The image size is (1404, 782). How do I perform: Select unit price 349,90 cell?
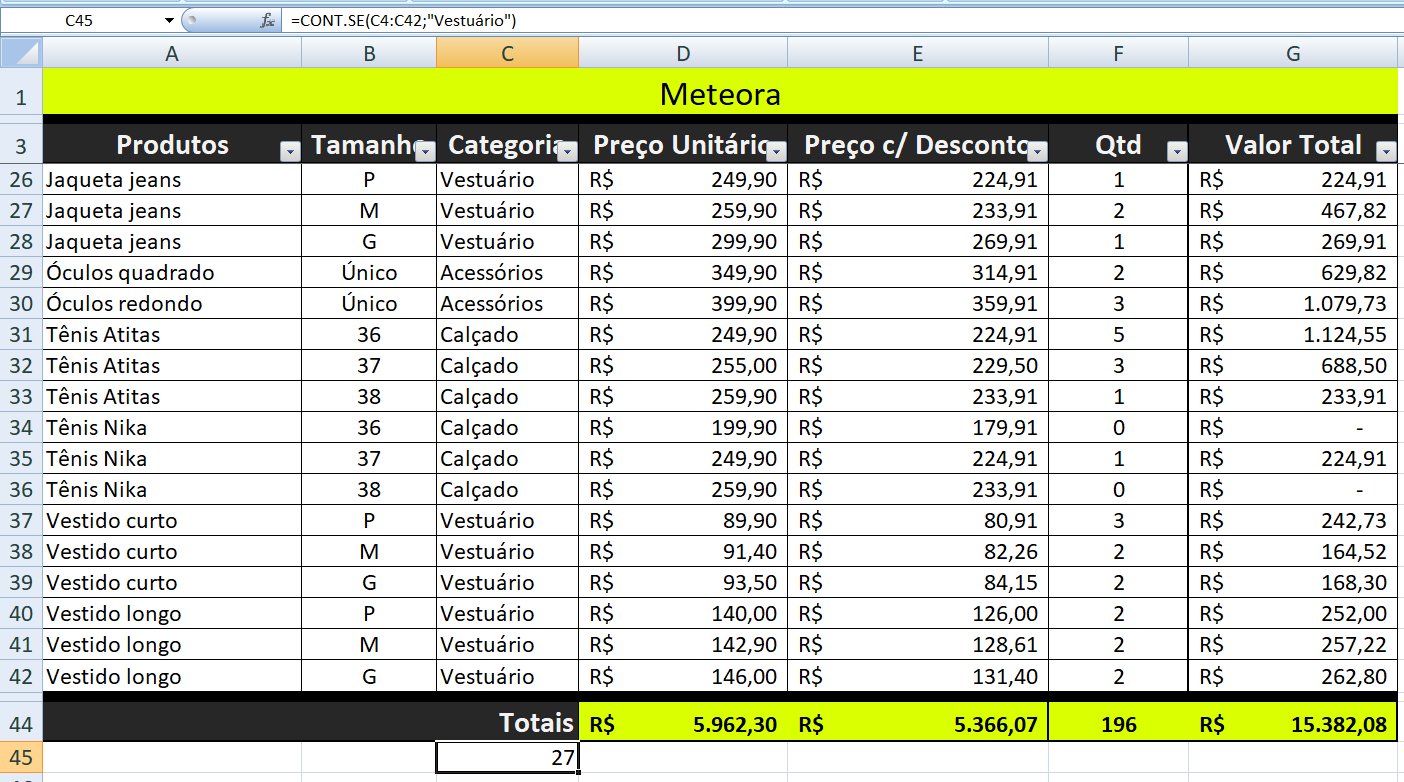tap(683, 273)
